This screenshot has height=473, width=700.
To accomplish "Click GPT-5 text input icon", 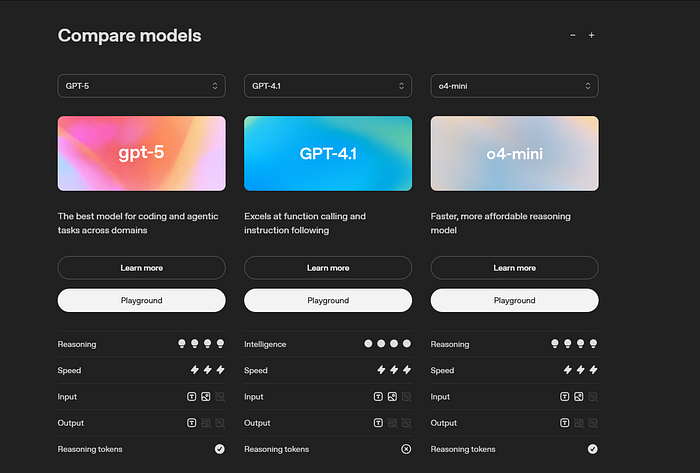I will pyautogui.click(x=192, y=396).
